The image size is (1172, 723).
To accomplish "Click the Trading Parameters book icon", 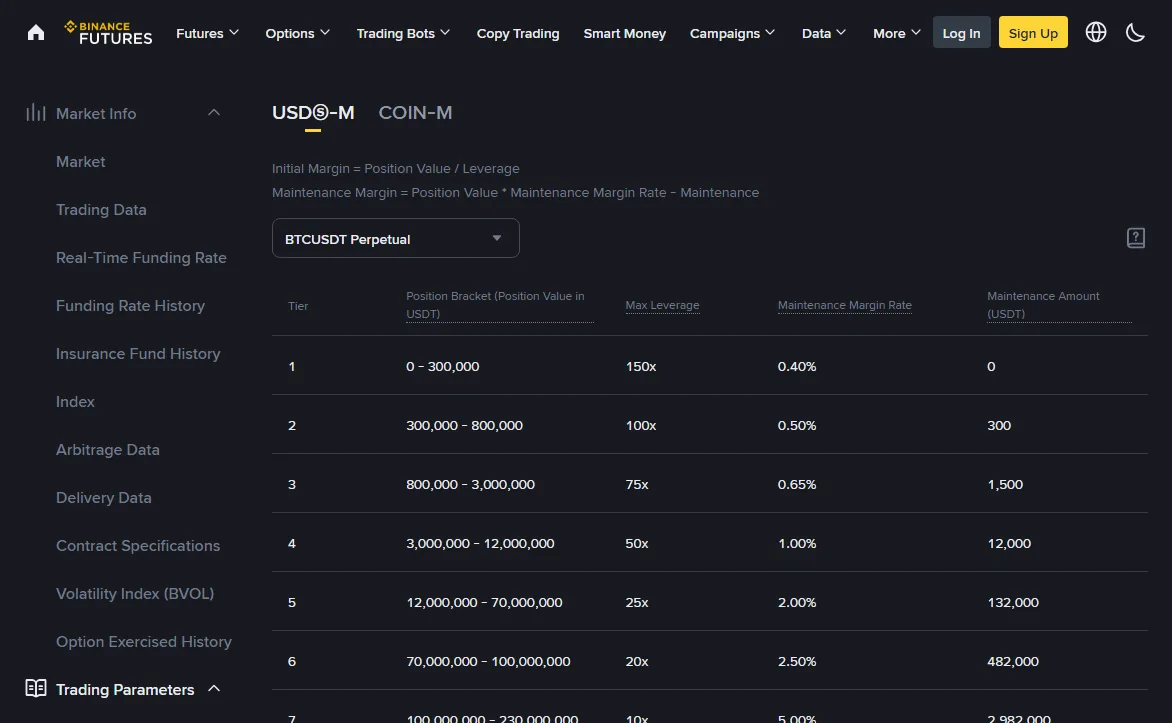I will 36,688.
